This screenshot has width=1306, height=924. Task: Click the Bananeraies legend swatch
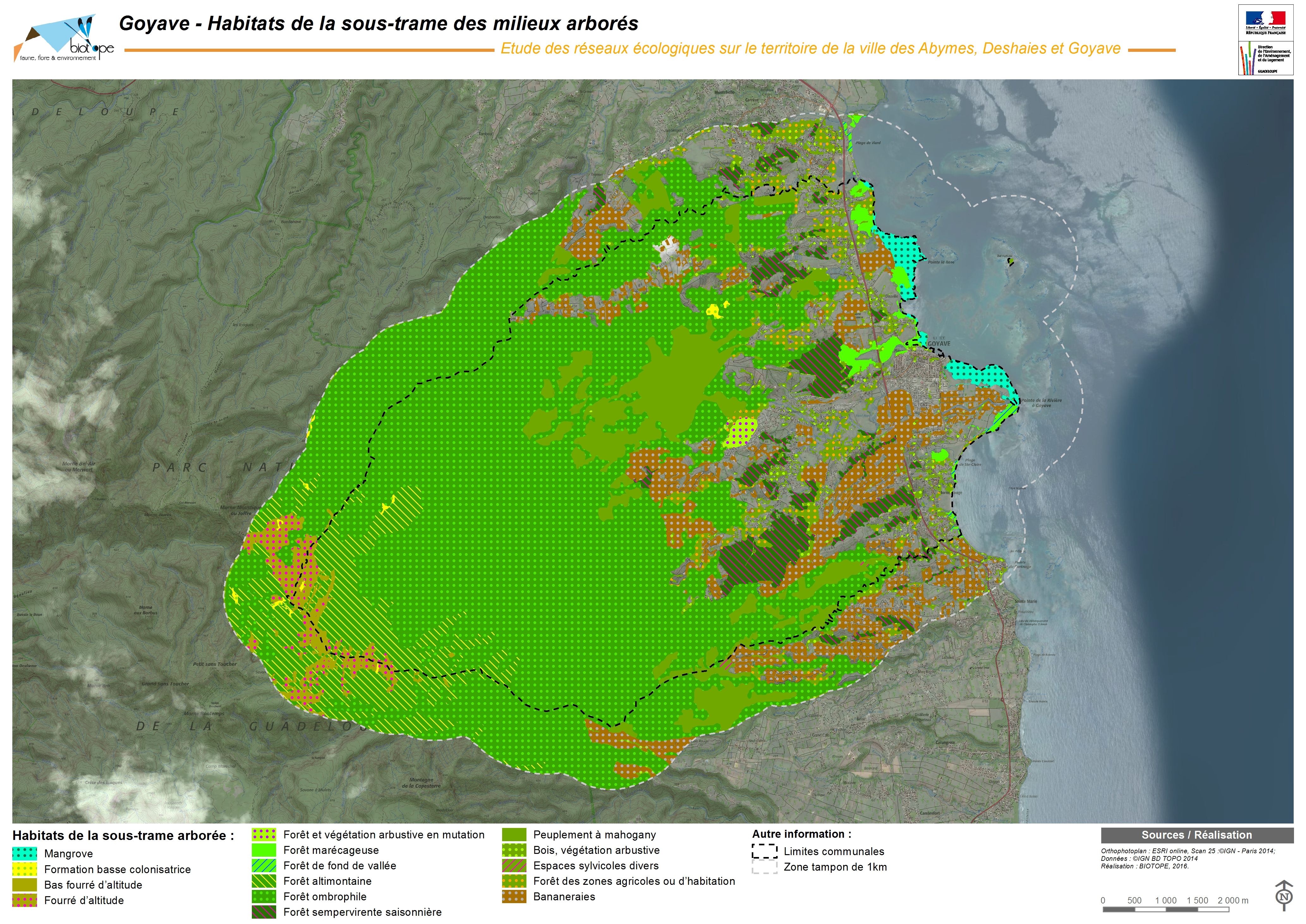tap(514, 897)
